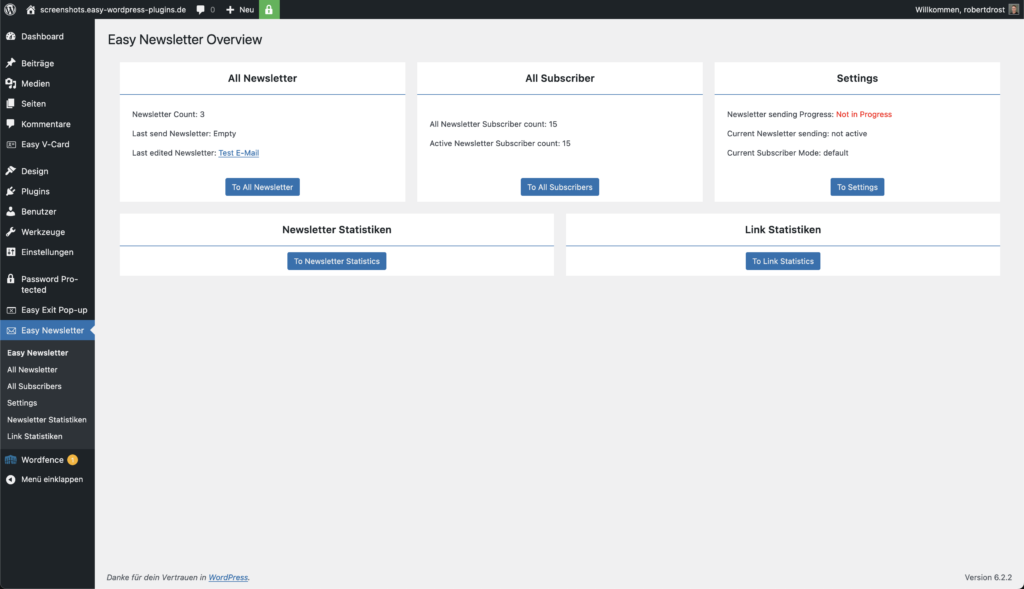The image size is (1024, 589).
Task: Open Easy V-Card menu item
Action: click(x=47, y=144)
